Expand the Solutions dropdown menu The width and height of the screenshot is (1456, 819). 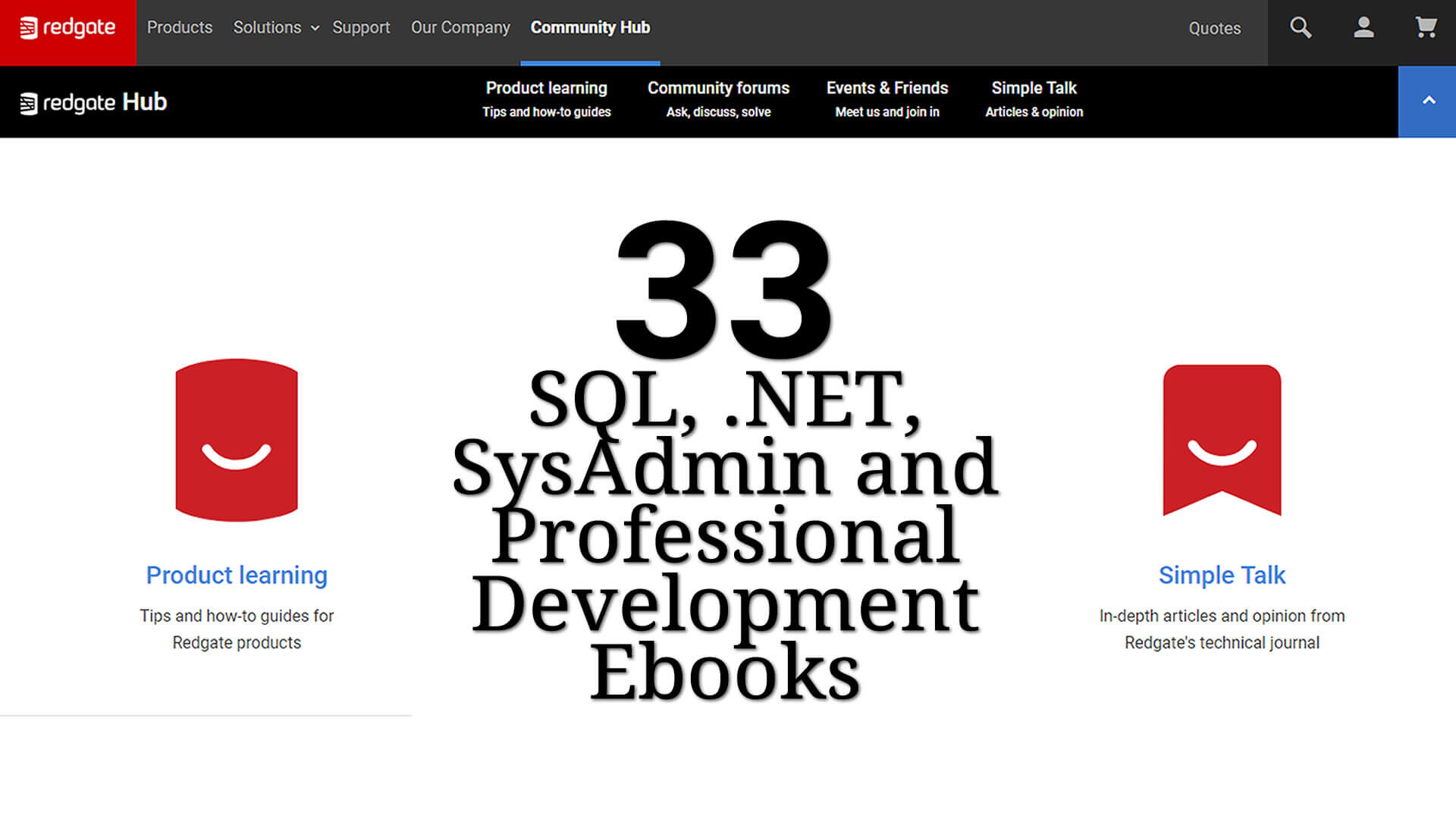(x=267, y=27)
